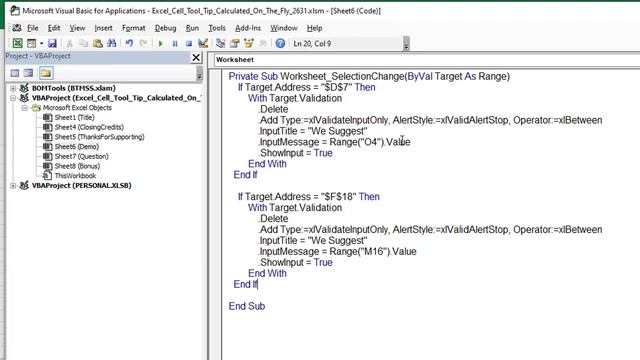The height and width of the screenshot is (360, 640).
Task: Open Find with the binoculars icon
Action: pyautogui.click(x=111, y=43)
